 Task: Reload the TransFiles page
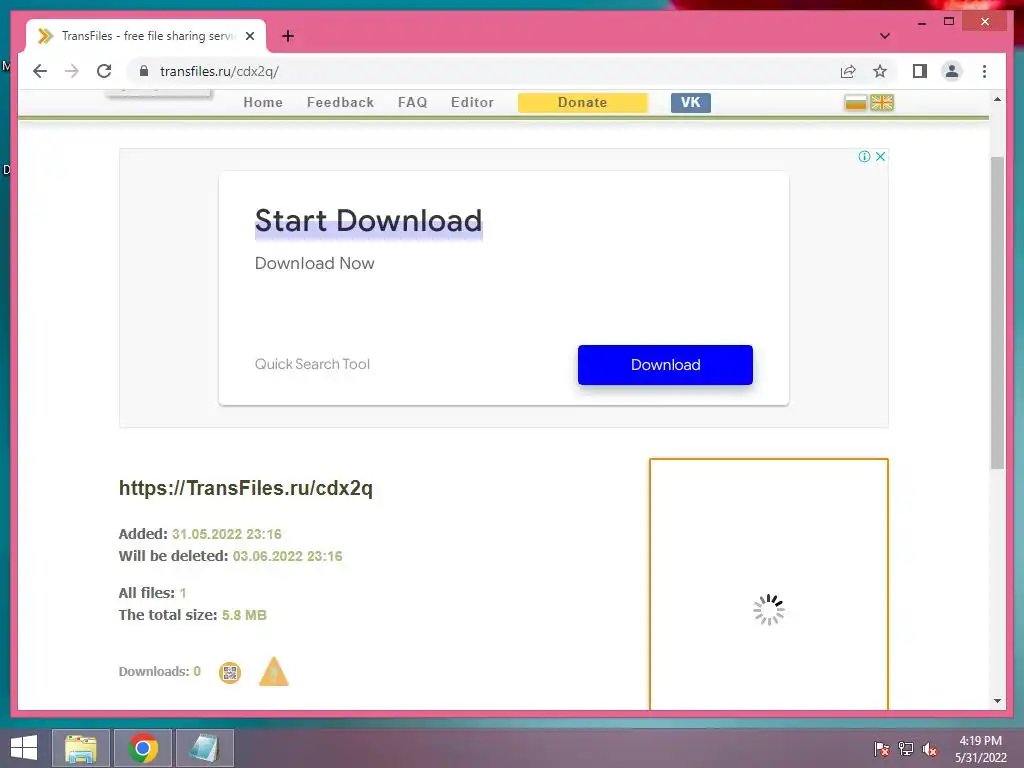click(104, 71)
